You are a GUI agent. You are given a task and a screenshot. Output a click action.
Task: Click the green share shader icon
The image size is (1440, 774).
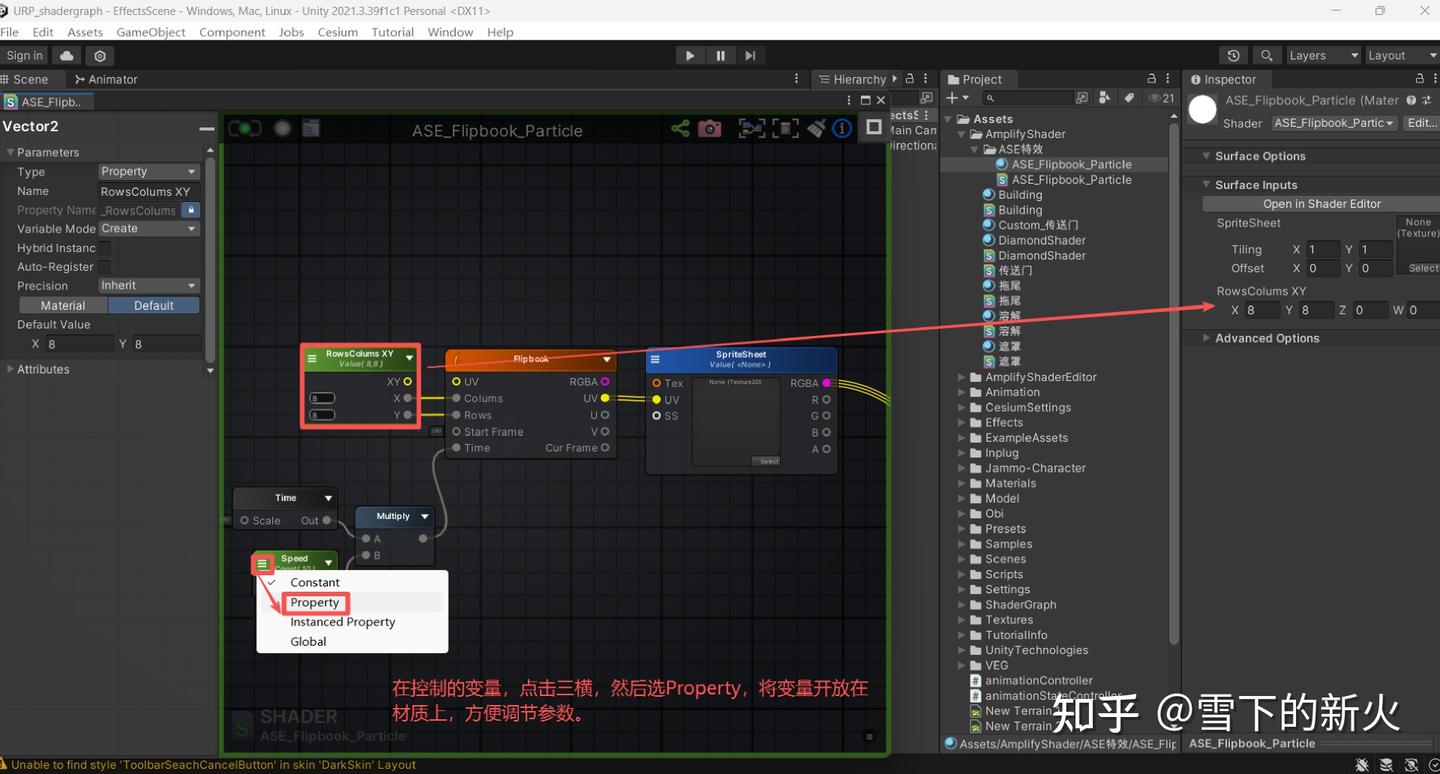(x=679, y=128)
